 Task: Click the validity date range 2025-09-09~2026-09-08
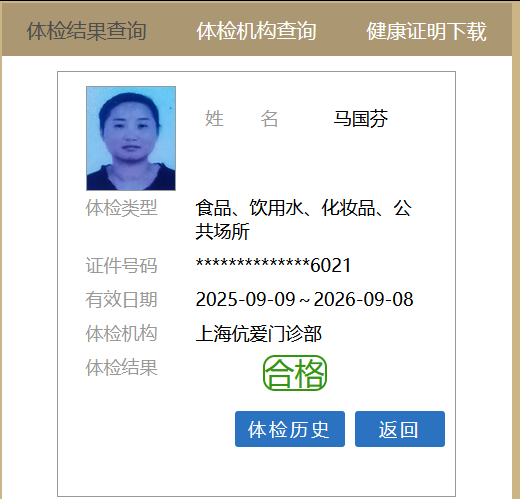click(x=304, y=299)
